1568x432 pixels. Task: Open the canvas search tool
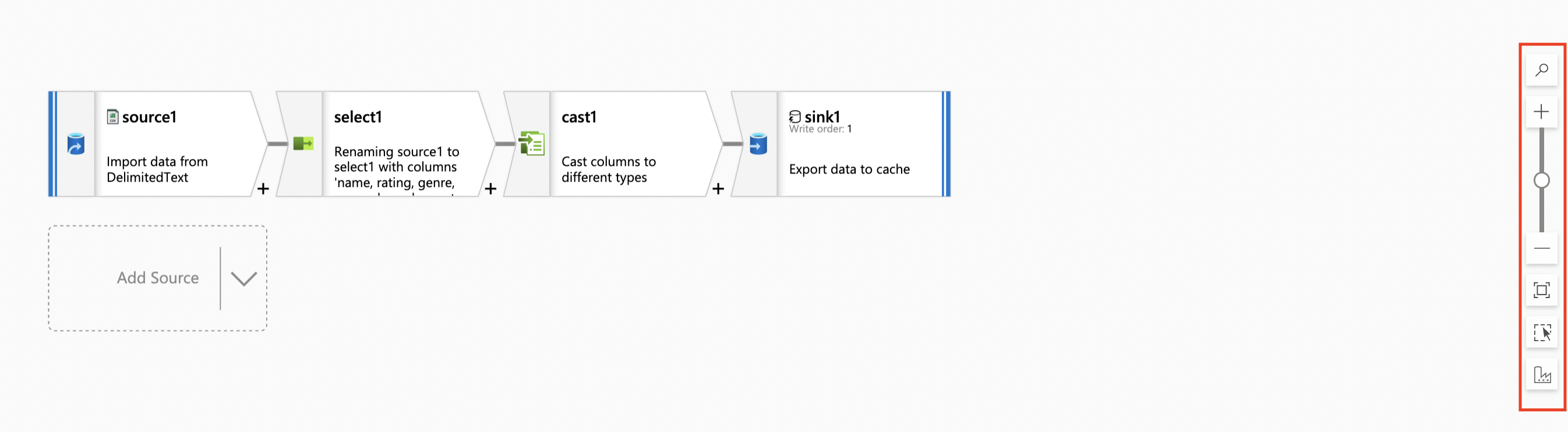1541,70
